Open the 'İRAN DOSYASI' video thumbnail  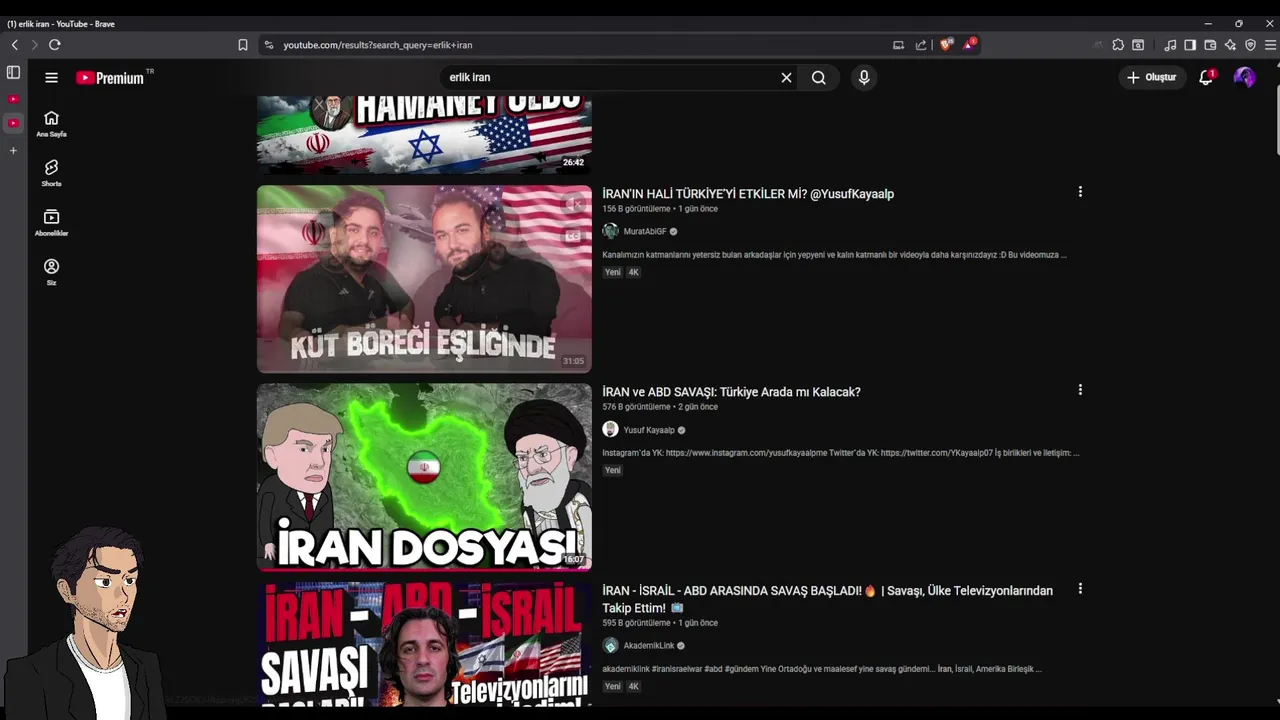click(x=424, y=477)
